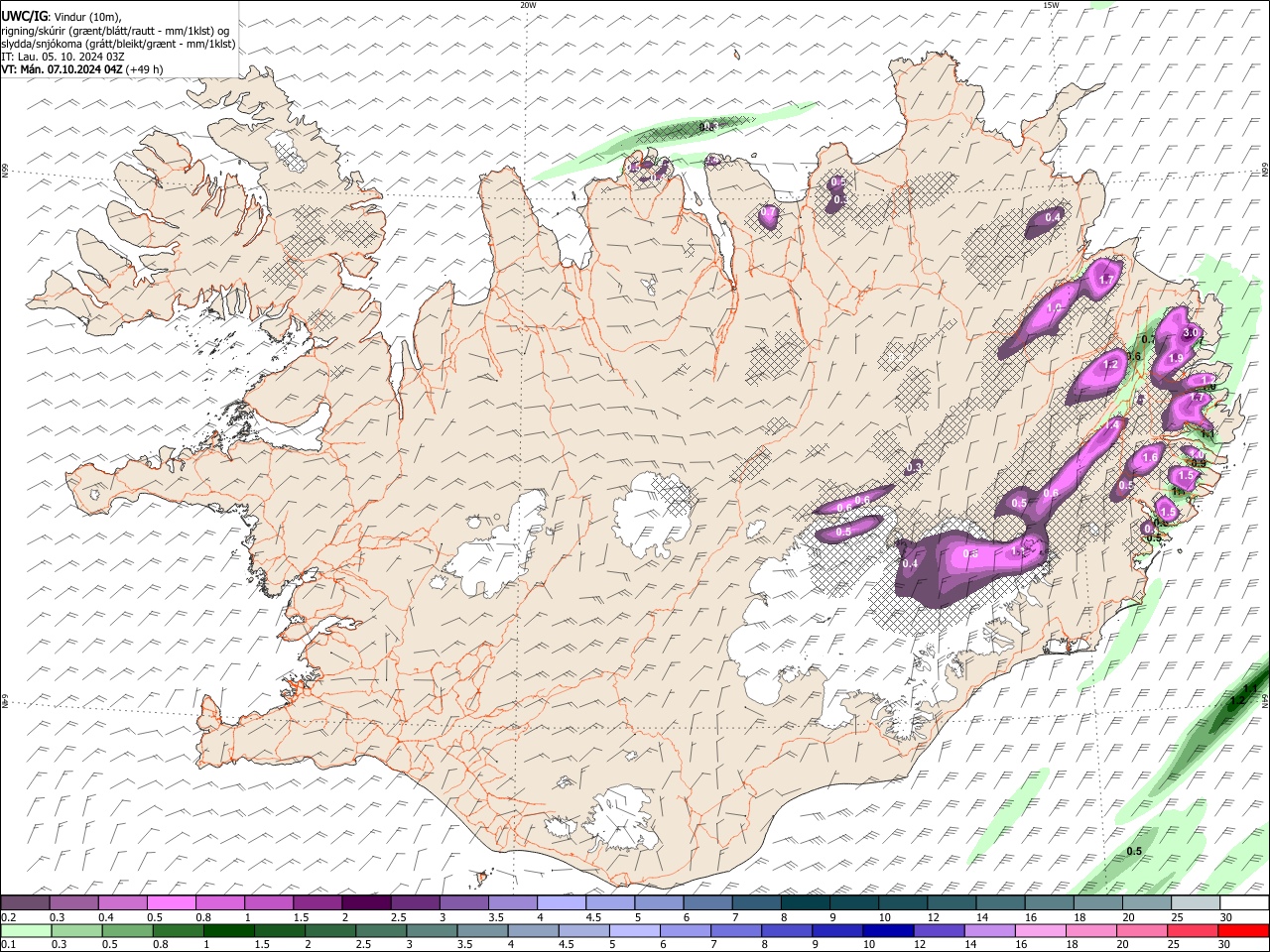Click the bottom-row pink swatch between 20 and 25
This screenshot has height=952, width=1270.
pos(1141,930)
